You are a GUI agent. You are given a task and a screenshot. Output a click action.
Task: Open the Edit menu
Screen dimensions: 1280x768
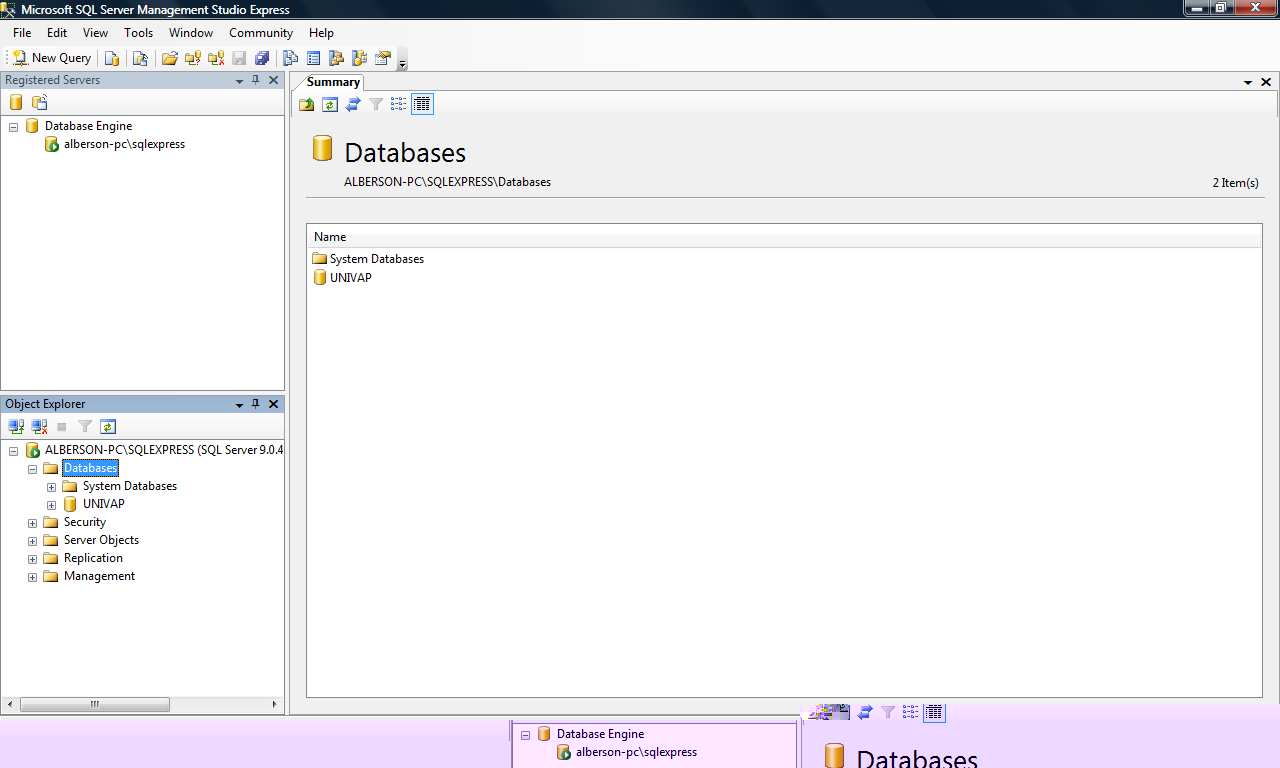[57, 33]
